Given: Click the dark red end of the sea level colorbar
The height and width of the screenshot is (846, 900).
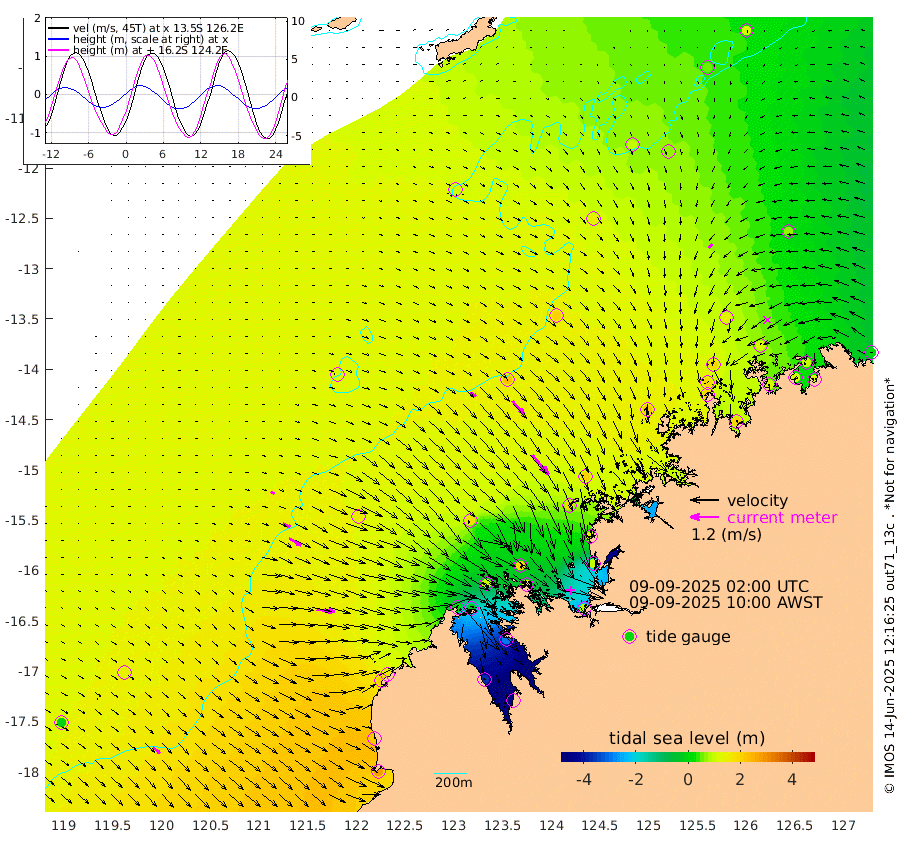Looking at the screenshot, I should [x=809, y=756].
